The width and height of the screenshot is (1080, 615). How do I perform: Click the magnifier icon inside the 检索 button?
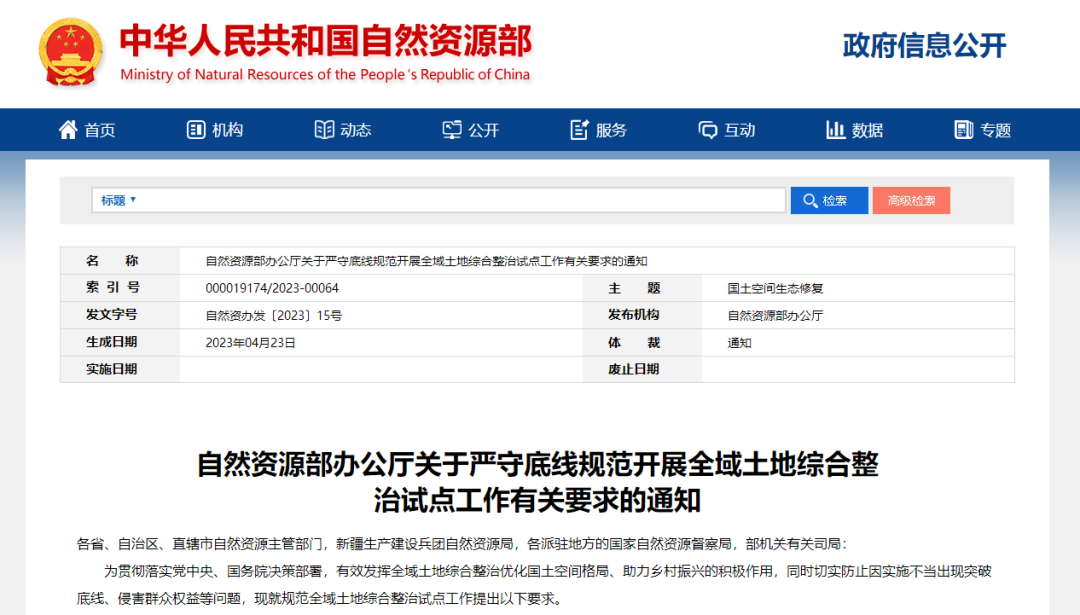811,200
